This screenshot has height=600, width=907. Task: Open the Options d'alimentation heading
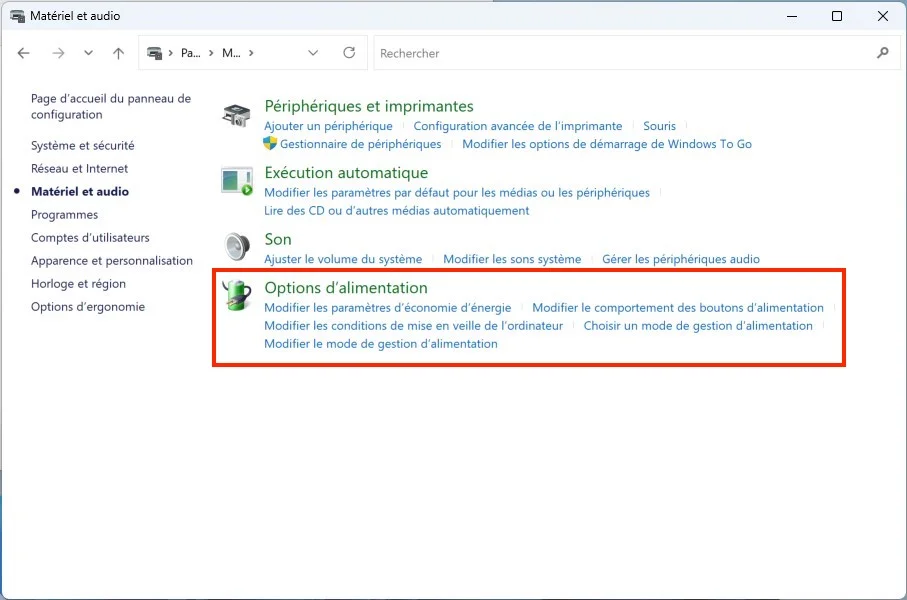346,288
